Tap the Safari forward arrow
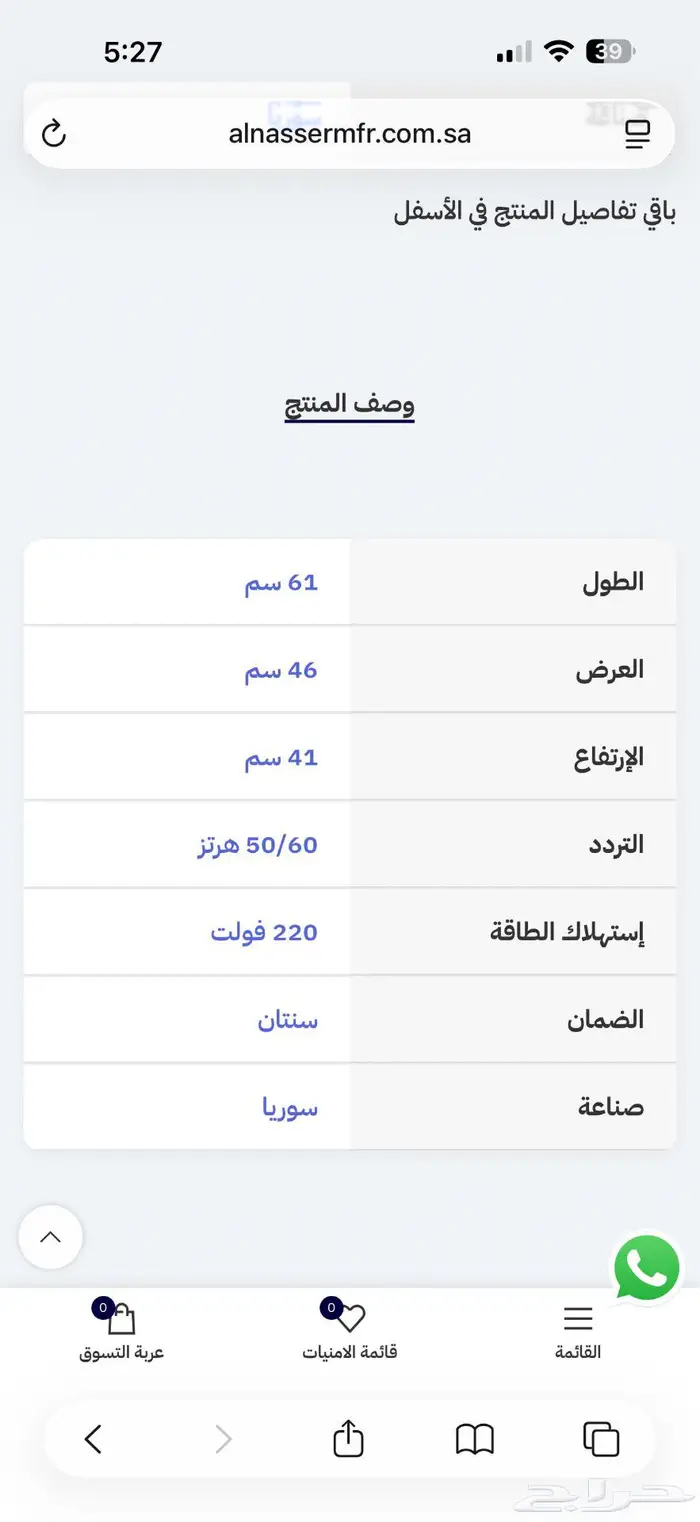Screen dimensions: 700x1522 click(223, 1439)
